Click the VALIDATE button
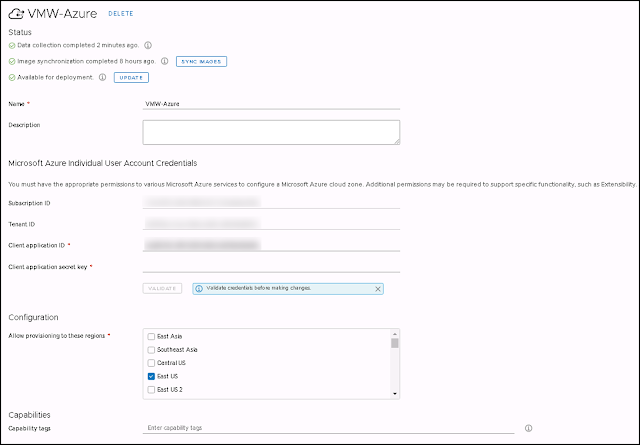This screenshot has width=640, height=445. pos(162,289)
